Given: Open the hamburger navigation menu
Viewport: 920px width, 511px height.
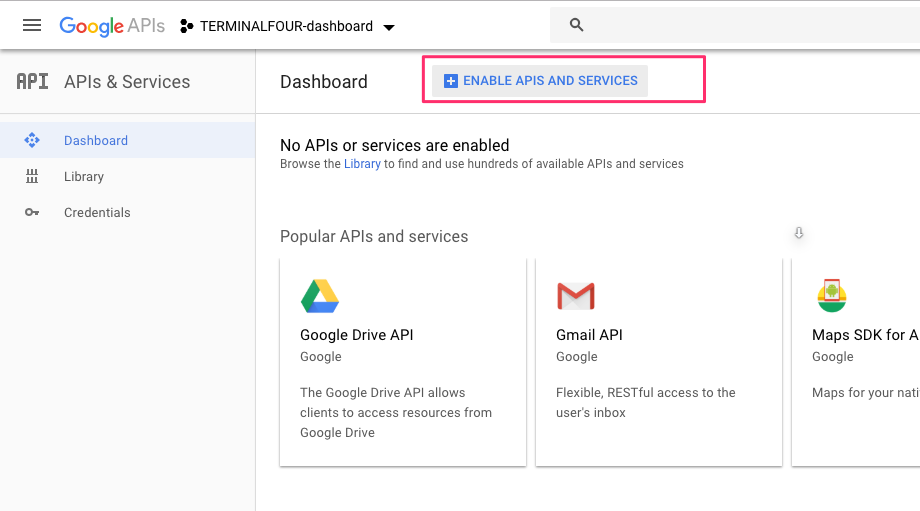Looking at the screenshot, I should pos(32,25).
